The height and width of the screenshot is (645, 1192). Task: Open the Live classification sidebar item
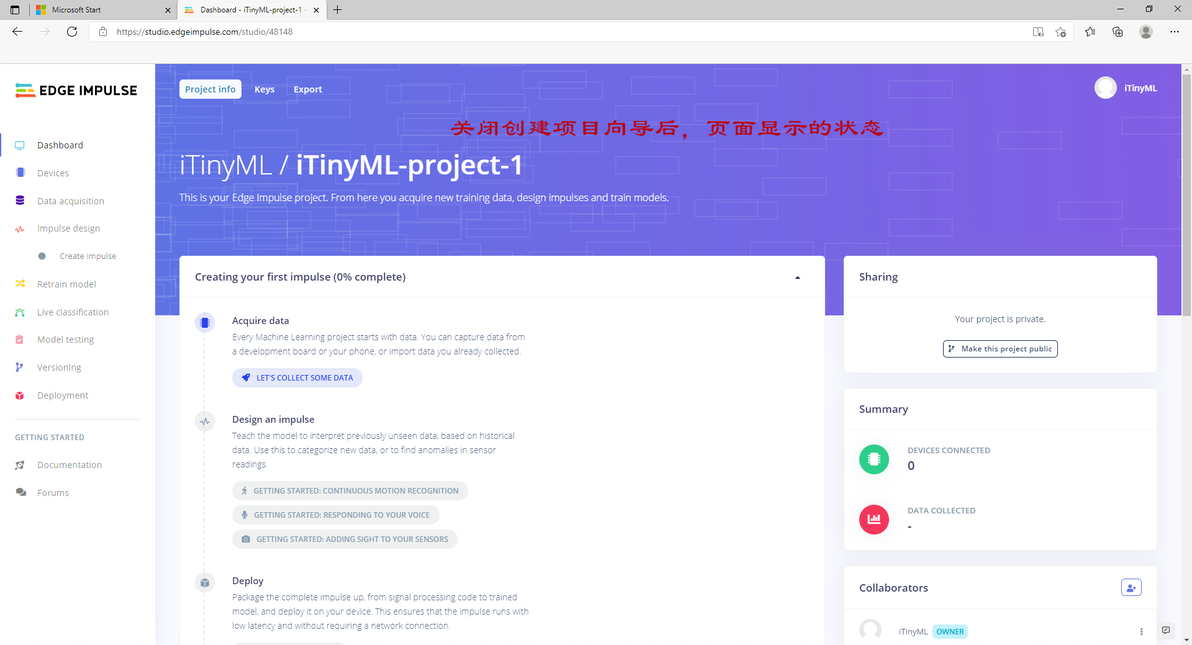pyautogui.click(x=73, y=312)
